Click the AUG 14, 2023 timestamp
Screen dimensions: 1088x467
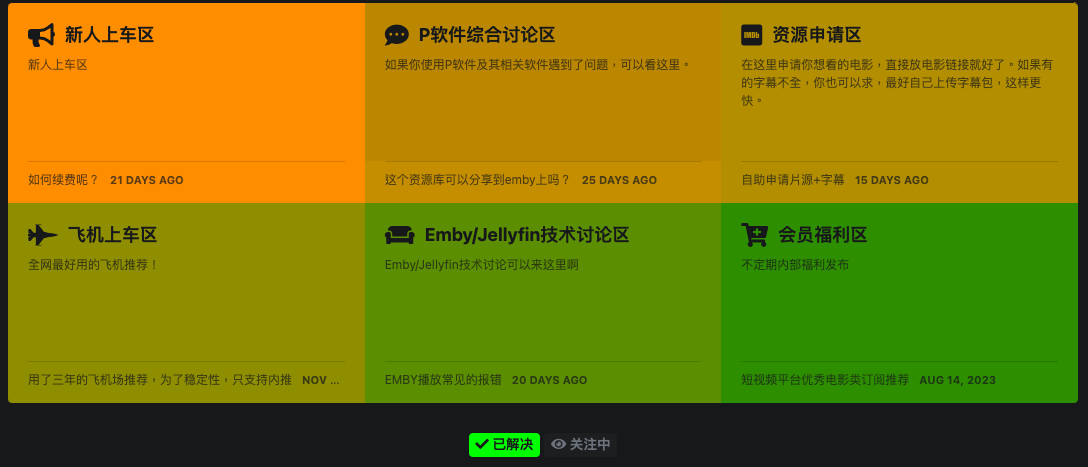click(x=958, y=380)
